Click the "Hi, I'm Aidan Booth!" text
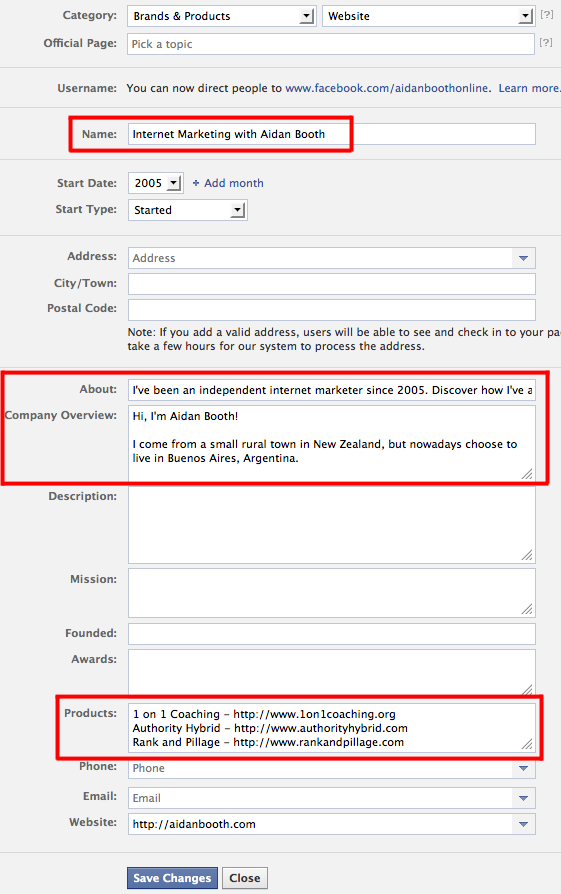This screenshot has width=561, height=894. (x=185, y=416)
